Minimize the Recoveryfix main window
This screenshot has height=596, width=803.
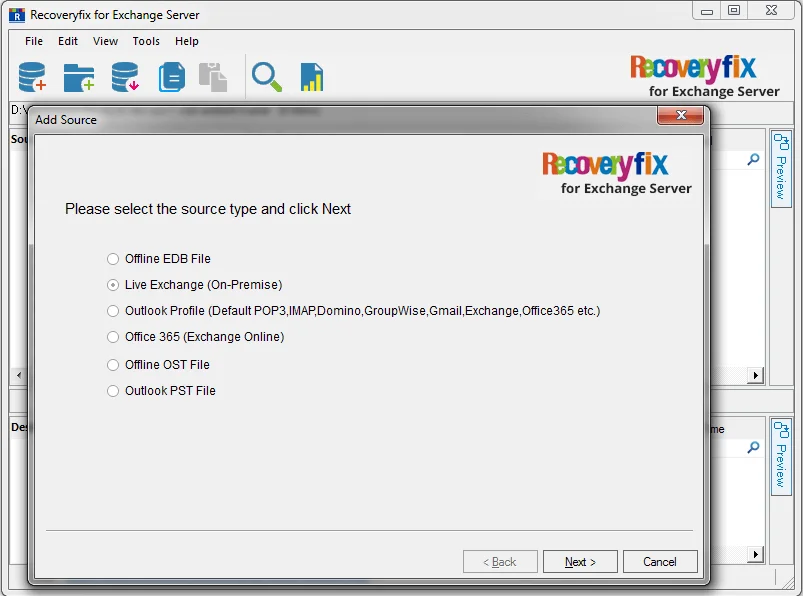click(707, 11)
